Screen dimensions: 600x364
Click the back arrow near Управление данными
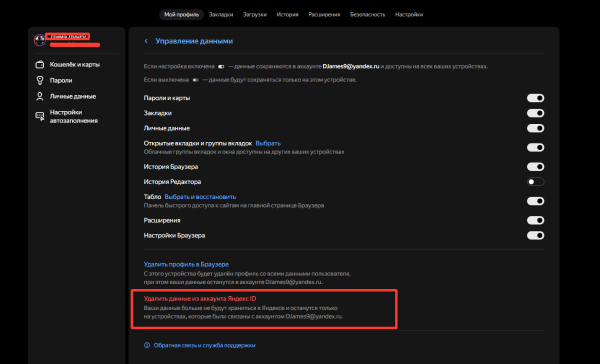point(146,41)
